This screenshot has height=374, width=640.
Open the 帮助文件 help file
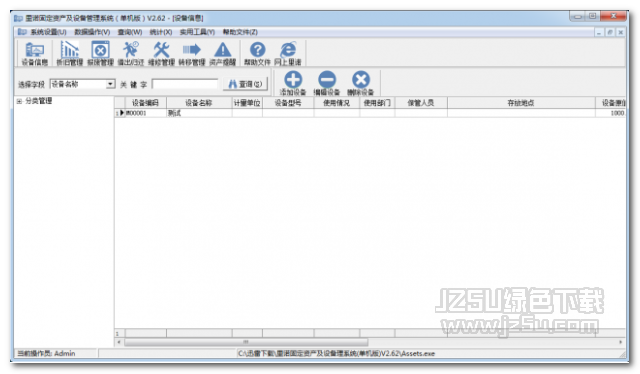(x=257, y=53)
